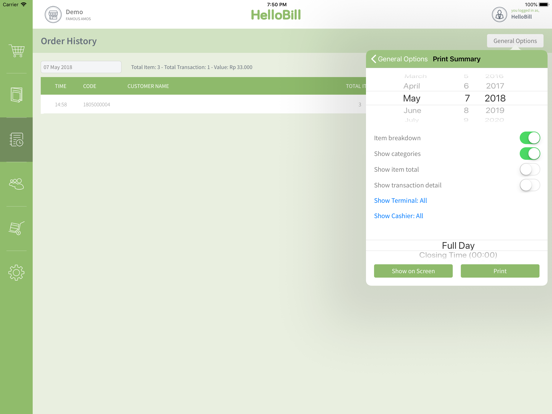Click the Demo store name label
552x414 pixels.
[x=74, y=12]
